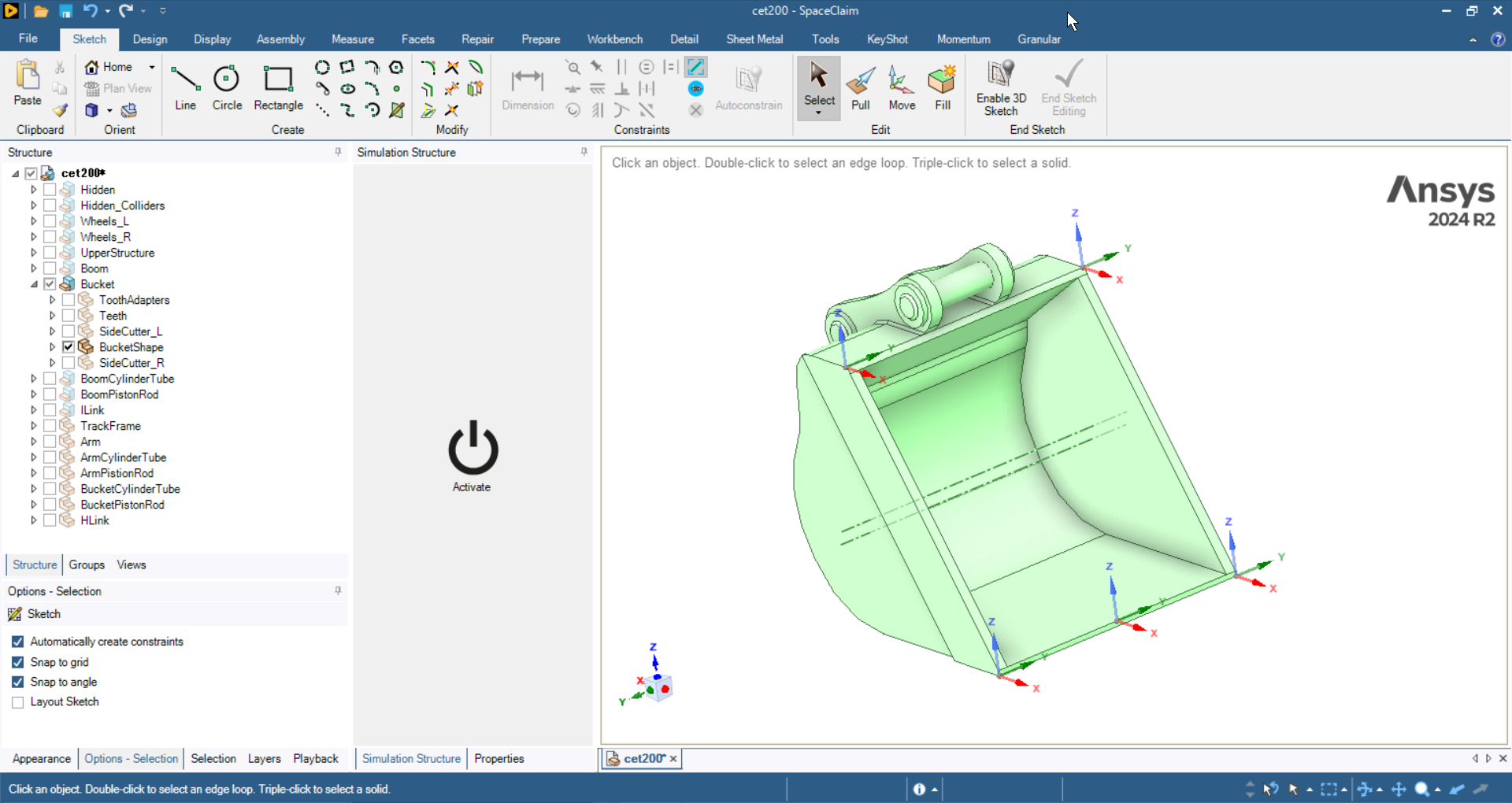Screen dimensions: 1512x803
Task: Disable Snap to grid checkbox
Action: [x=18, y=662]
